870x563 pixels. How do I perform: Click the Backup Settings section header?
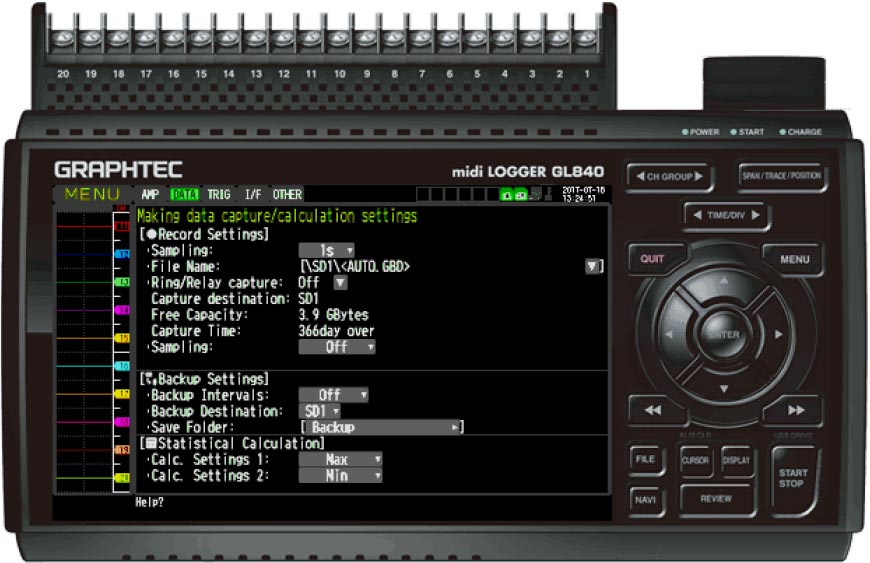(x=204, y=379)
